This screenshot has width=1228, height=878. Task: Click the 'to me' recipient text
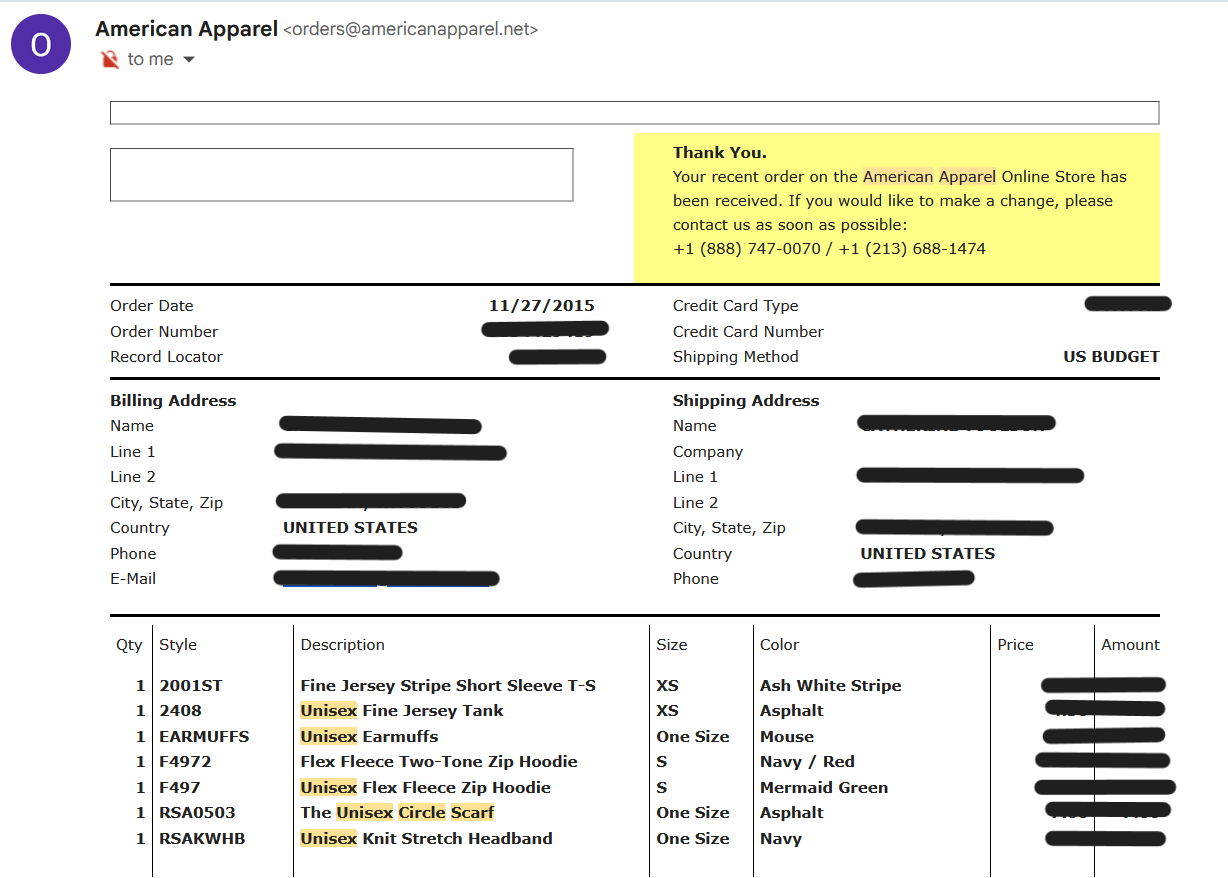151,60
